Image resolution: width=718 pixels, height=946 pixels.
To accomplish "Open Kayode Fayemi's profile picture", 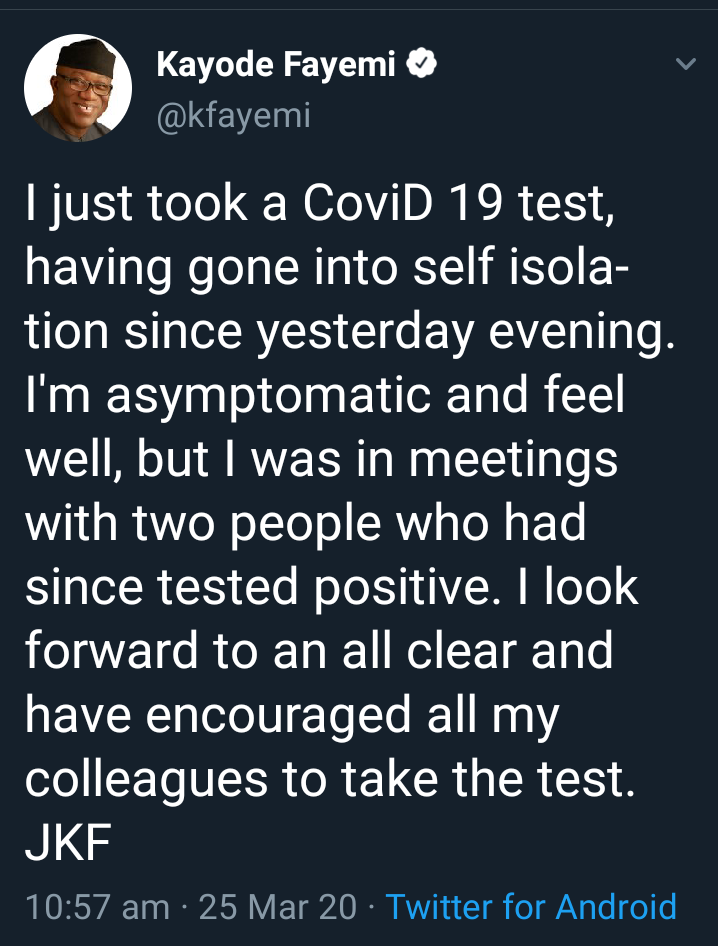I will (x=78, y=88).
